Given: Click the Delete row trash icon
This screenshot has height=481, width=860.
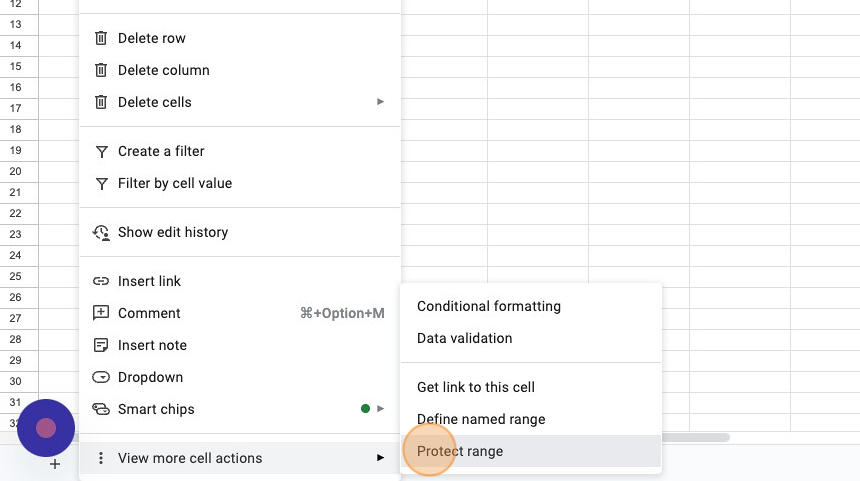Looking at the screenshot, I should (x=101, y=38).
